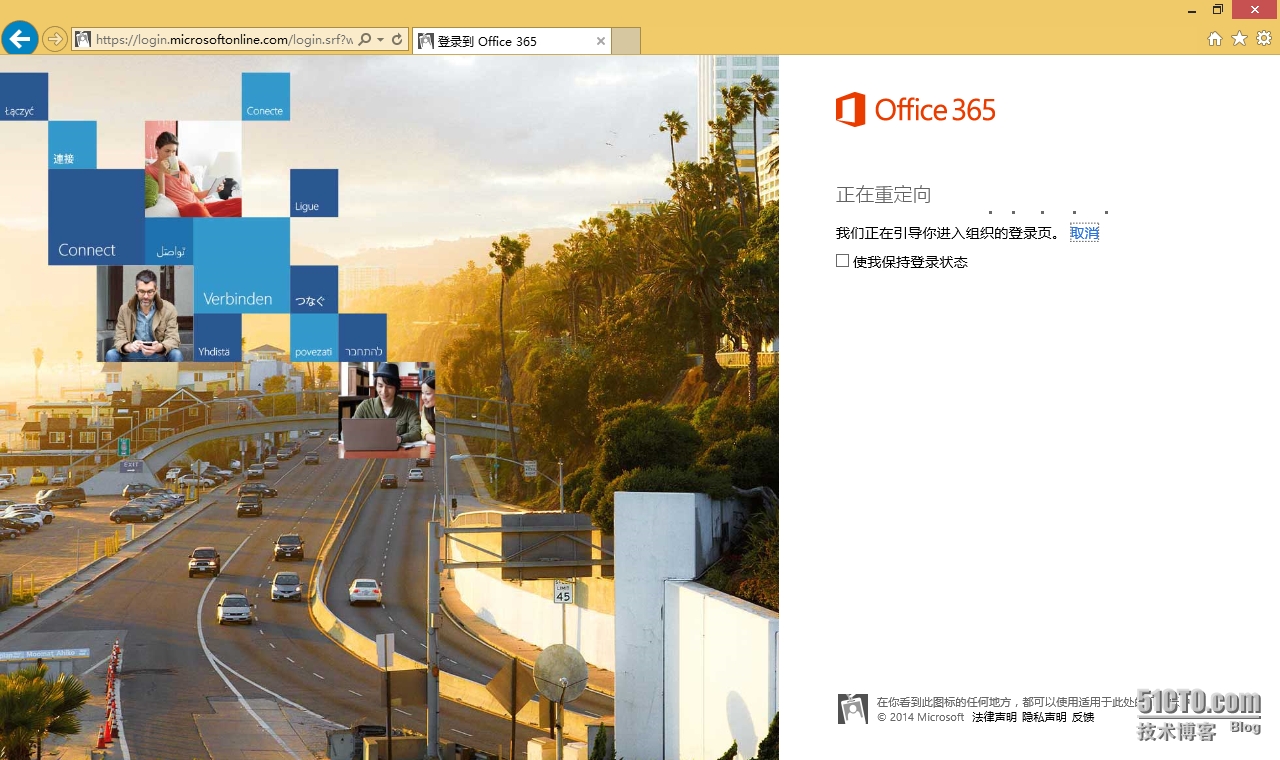1280x760 pixels.
Task: Close the 登录到 Office 365 tab
Action: coord(600,41)
